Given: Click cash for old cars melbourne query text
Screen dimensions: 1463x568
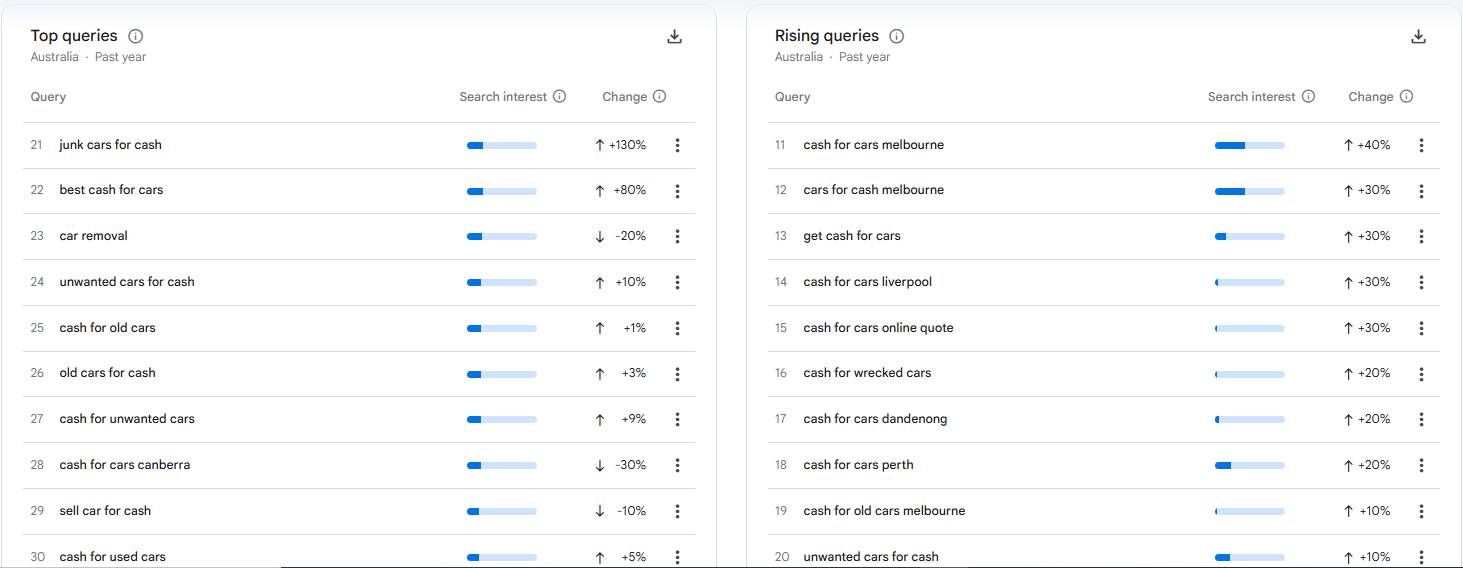Looking at the screenshot, I should click(884, 511).
